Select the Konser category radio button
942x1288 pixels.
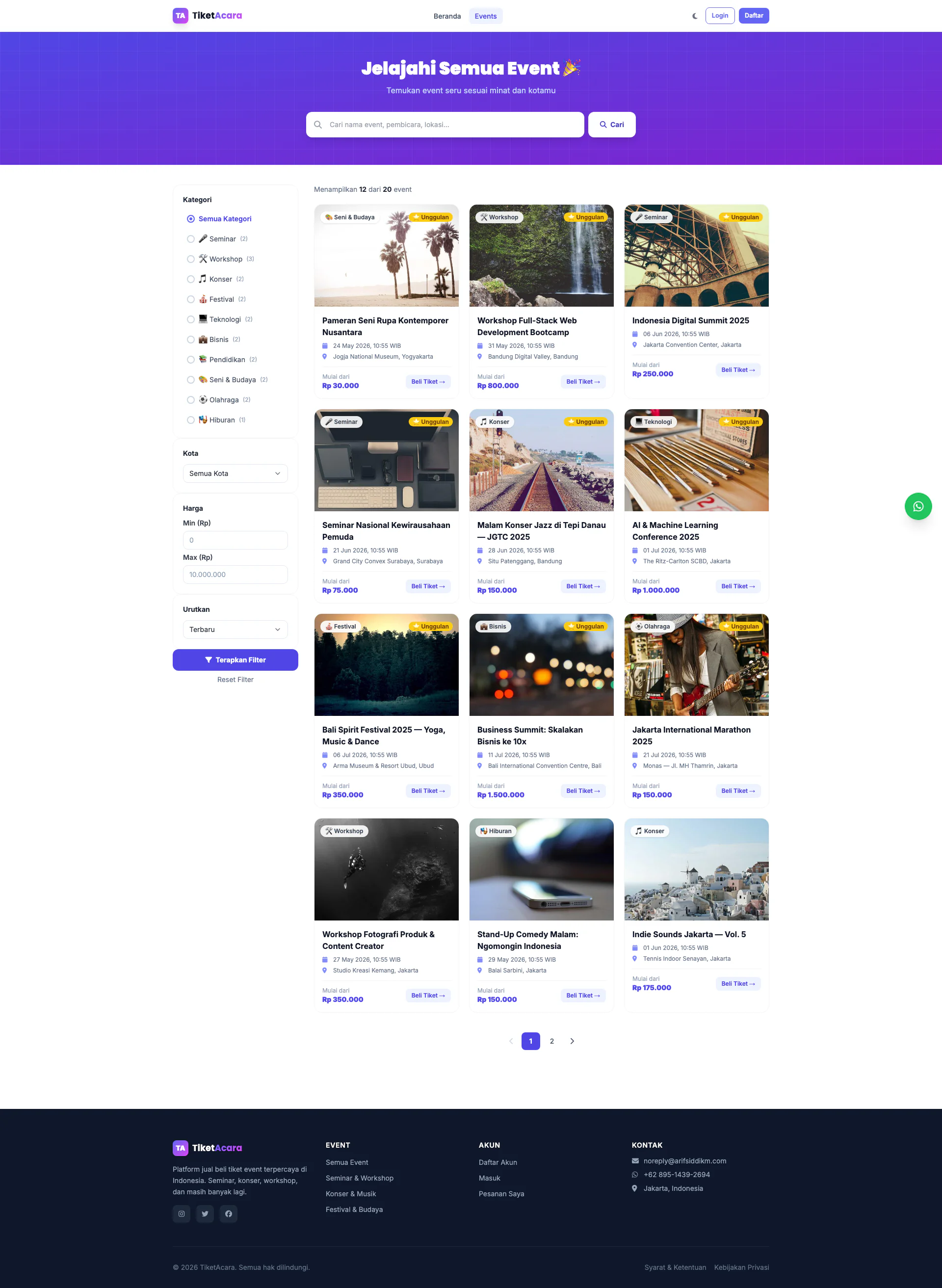tap(191, 279)
